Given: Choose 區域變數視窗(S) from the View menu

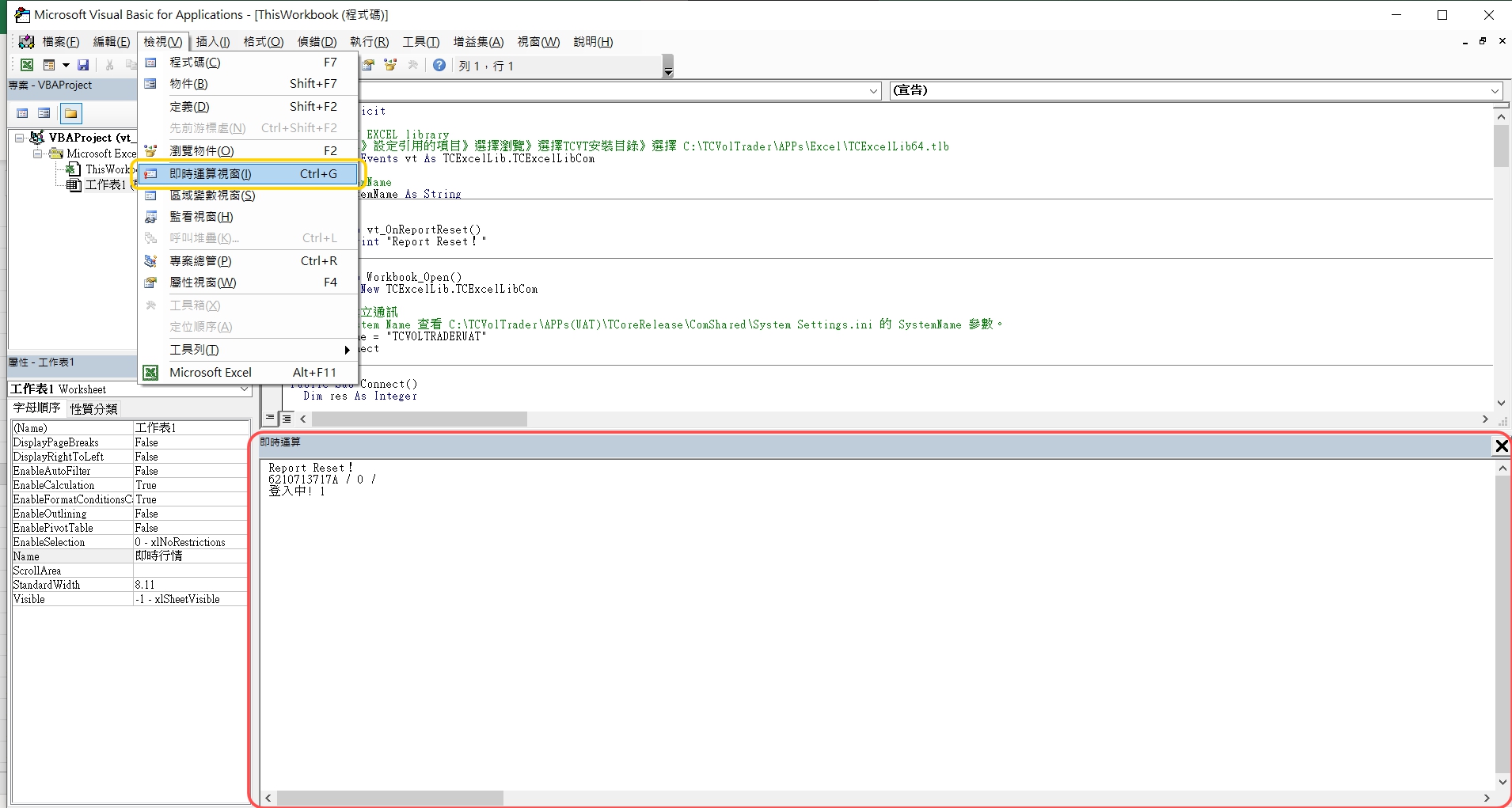Looking at the screenshot, I should point(249,195).
